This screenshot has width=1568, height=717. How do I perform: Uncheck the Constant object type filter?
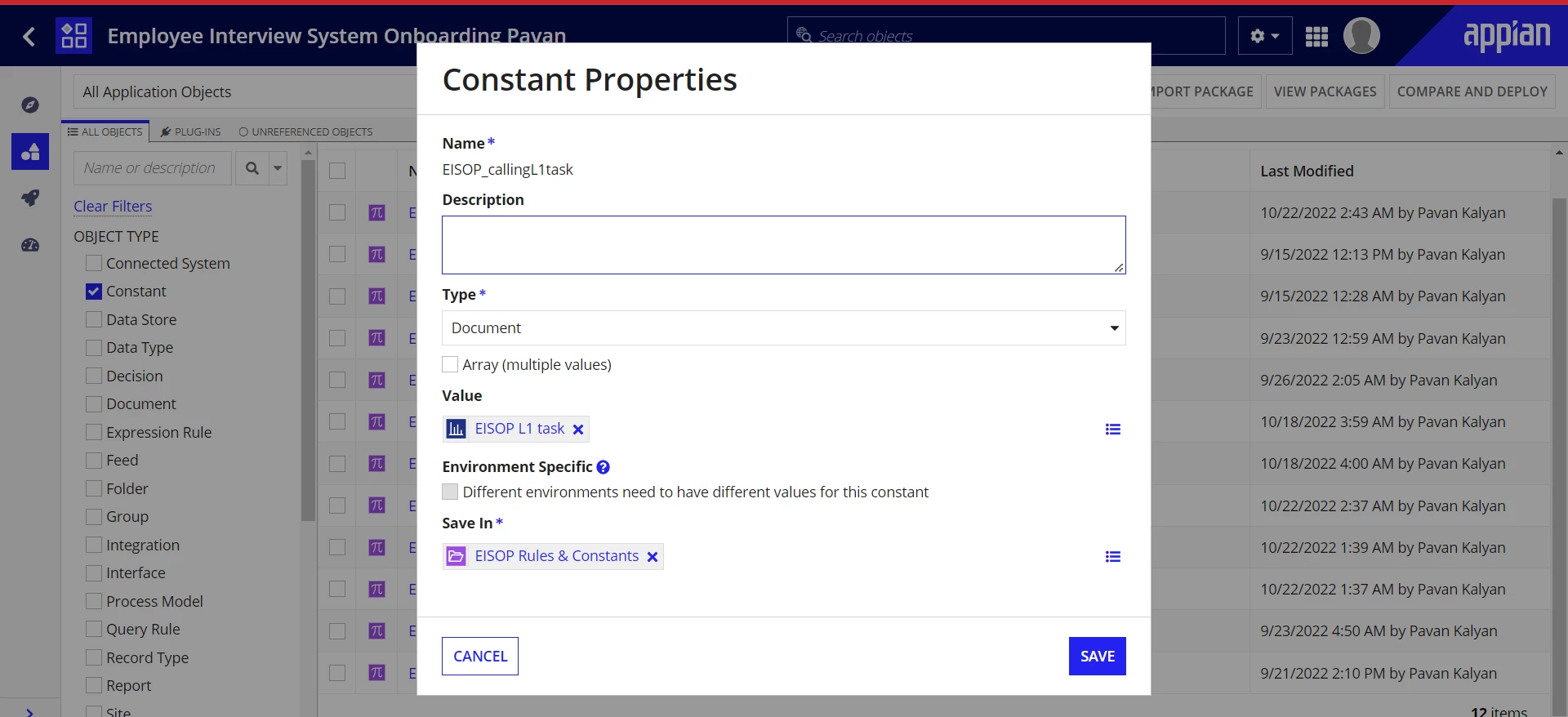click(94, 292)
